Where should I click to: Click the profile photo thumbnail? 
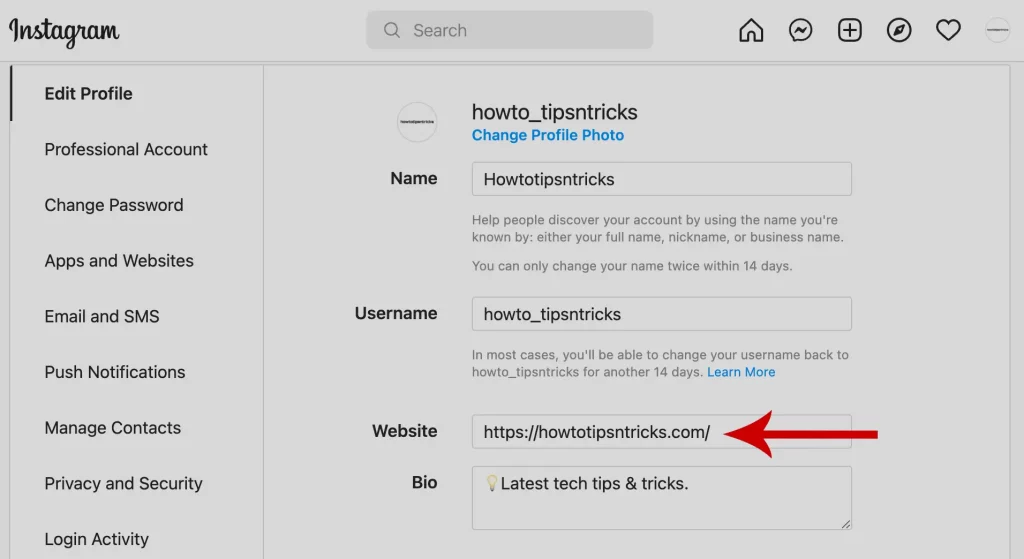click(x=417, y=122)
